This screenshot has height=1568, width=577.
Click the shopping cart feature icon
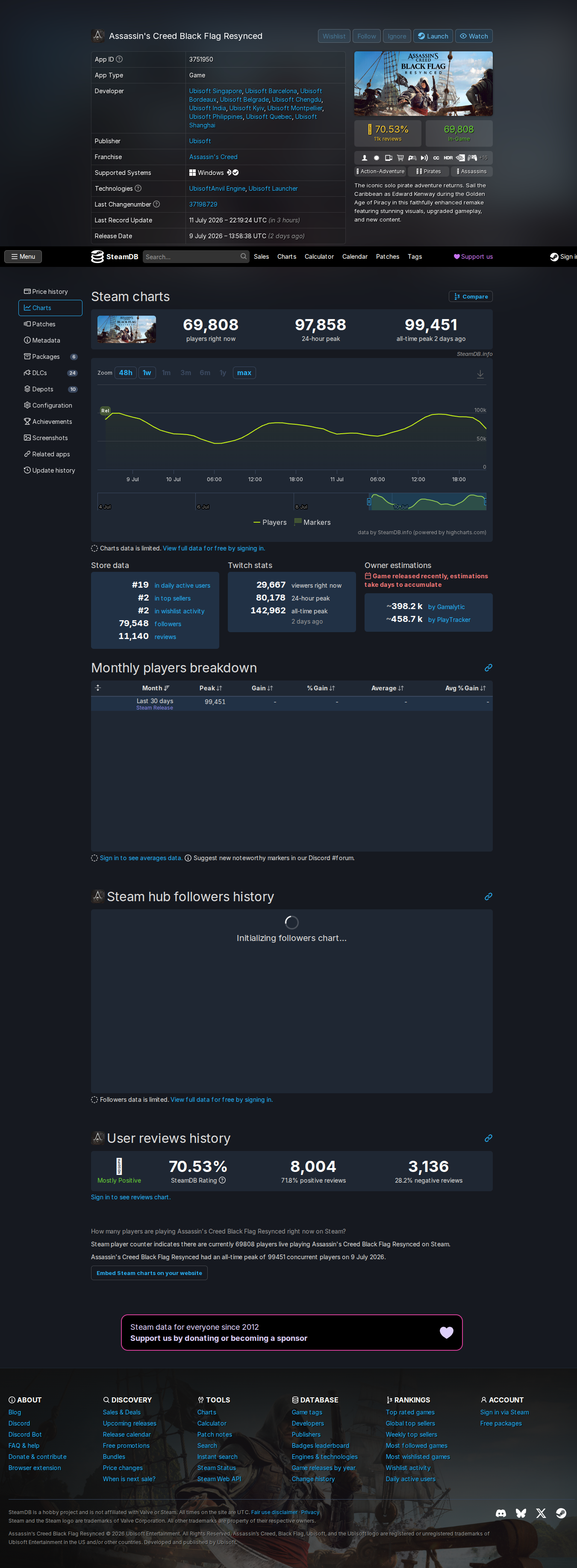click(x=400, y=158)
